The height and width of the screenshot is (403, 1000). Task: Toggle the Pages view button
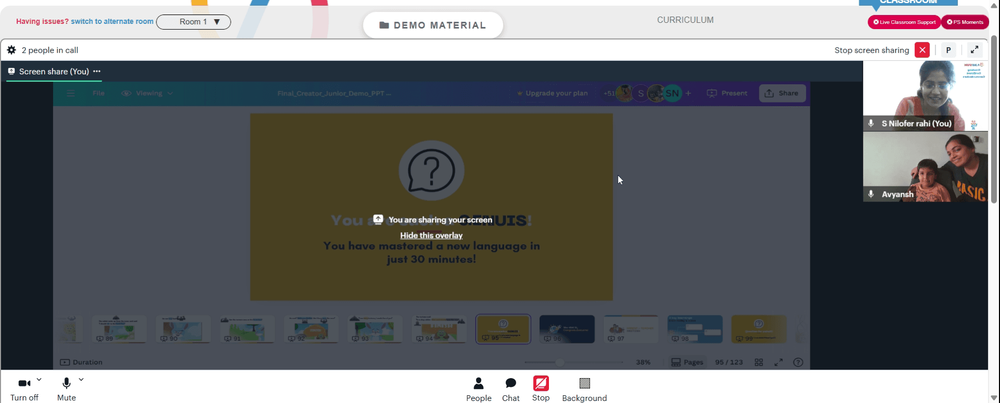point(687,362)
